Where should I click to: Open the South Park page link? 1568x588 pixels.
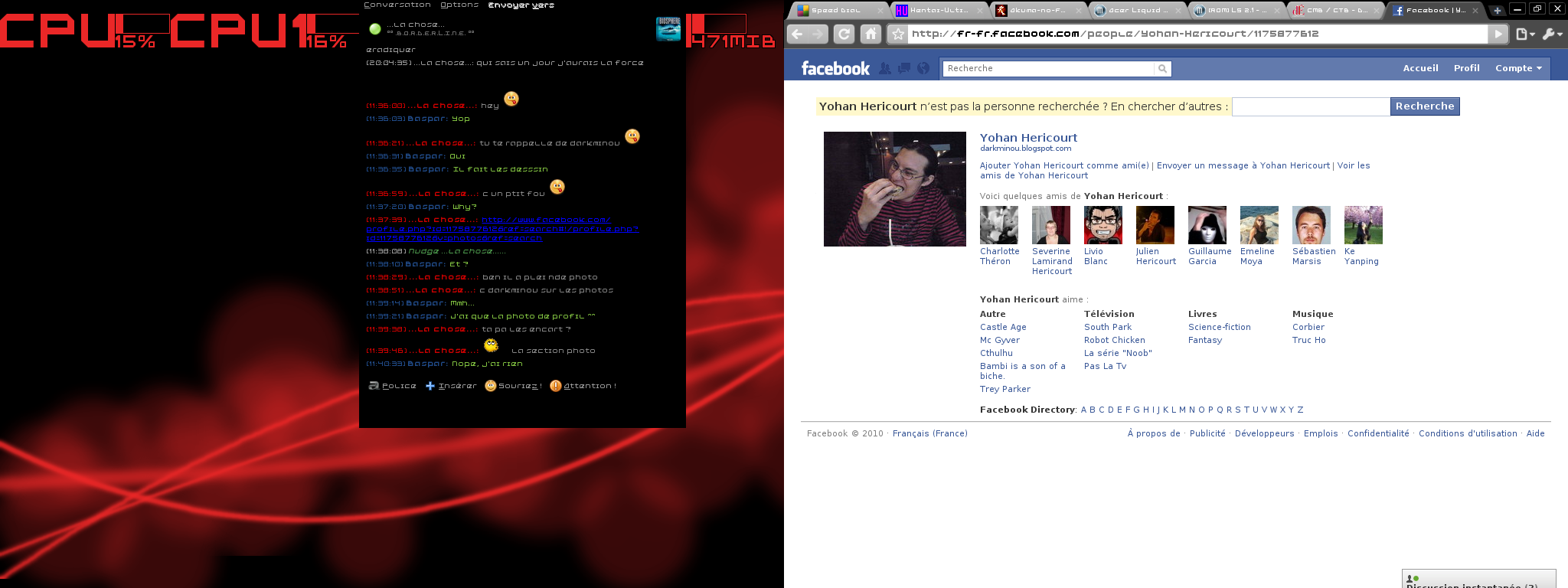tap(1108, 327)
